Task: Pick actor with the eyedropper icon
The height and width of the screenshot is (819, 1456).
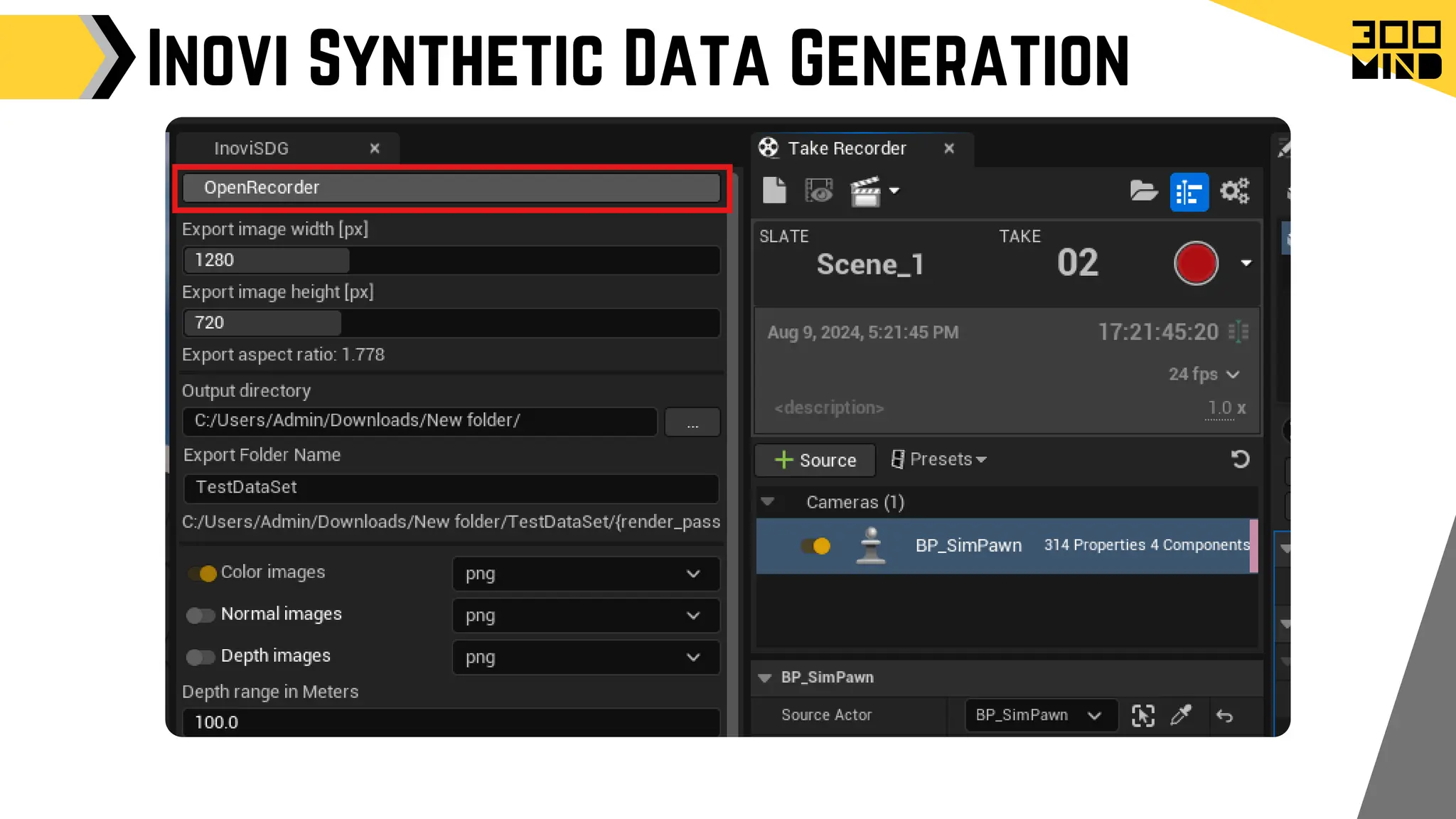Action: point(1181,715)
